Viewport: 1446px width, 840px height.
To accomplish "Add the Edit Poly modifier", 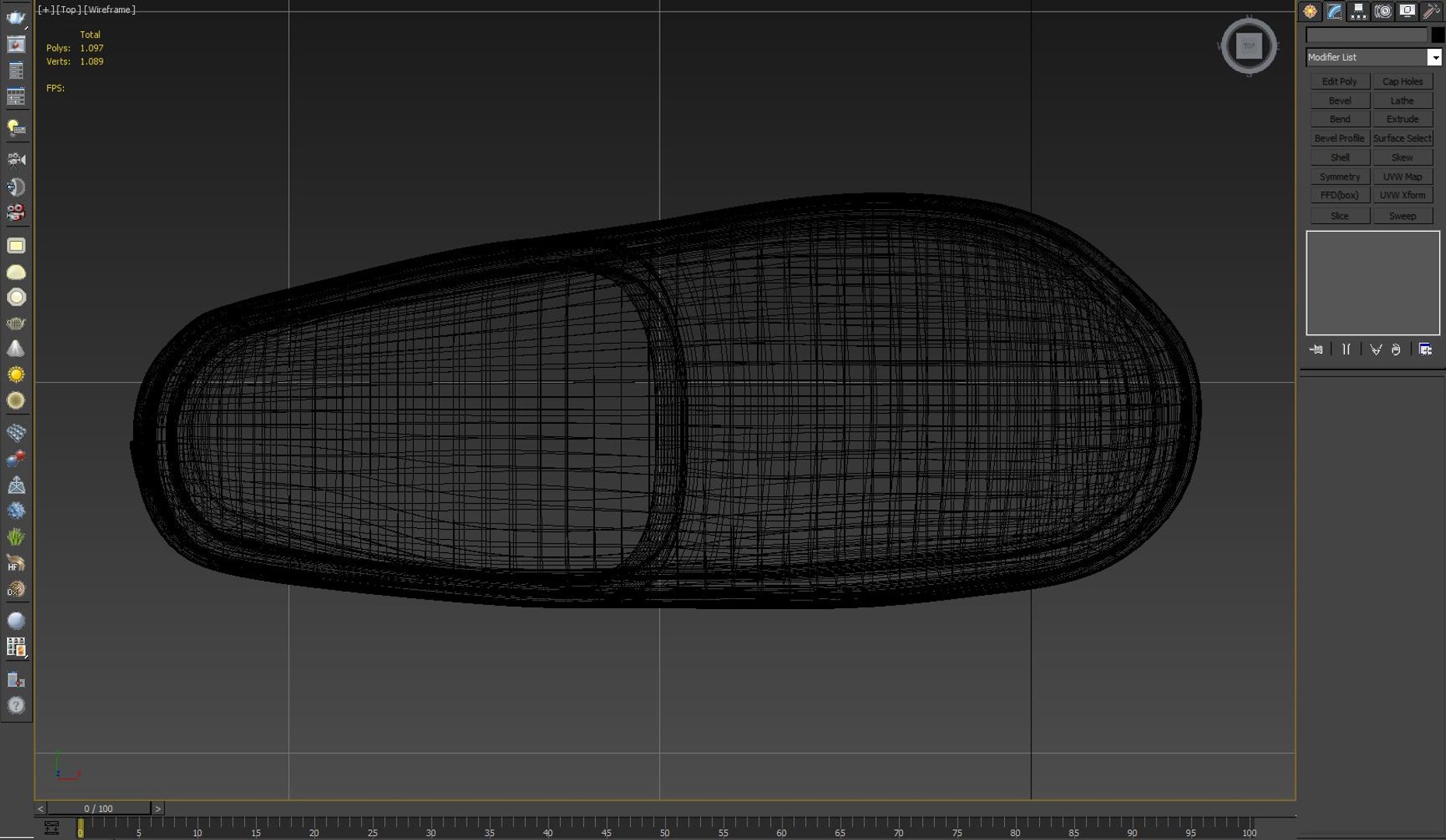I will coord(1339,82).
